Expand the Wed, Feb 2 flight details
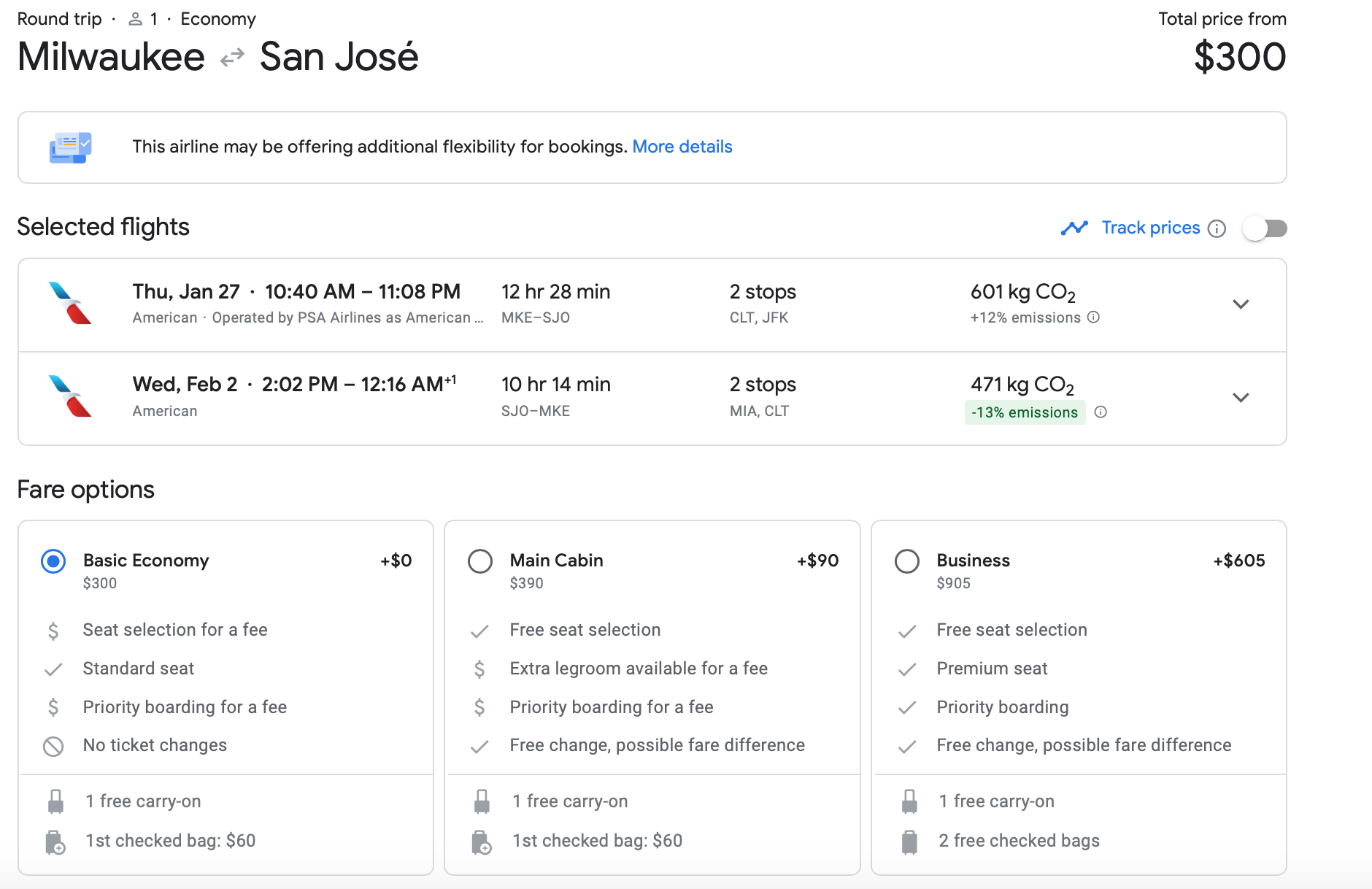The width and height of the screenshot is (1372, 889). click(x=1241, y=398)
